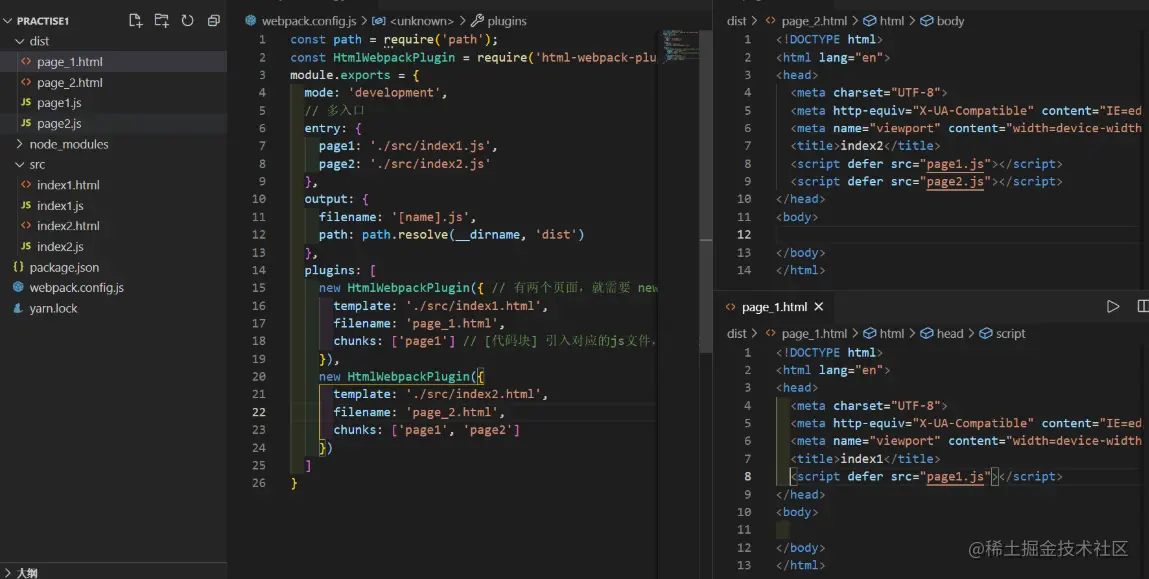
Task: Click line number 12 in page_2.html editor
Action: click(744, 235)
